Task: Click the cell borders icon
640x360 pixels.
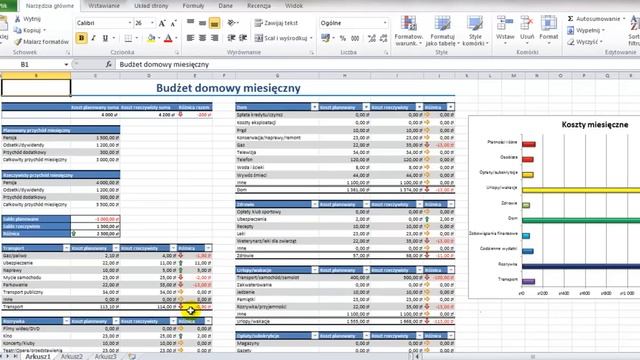Action: tap(128, 38)
